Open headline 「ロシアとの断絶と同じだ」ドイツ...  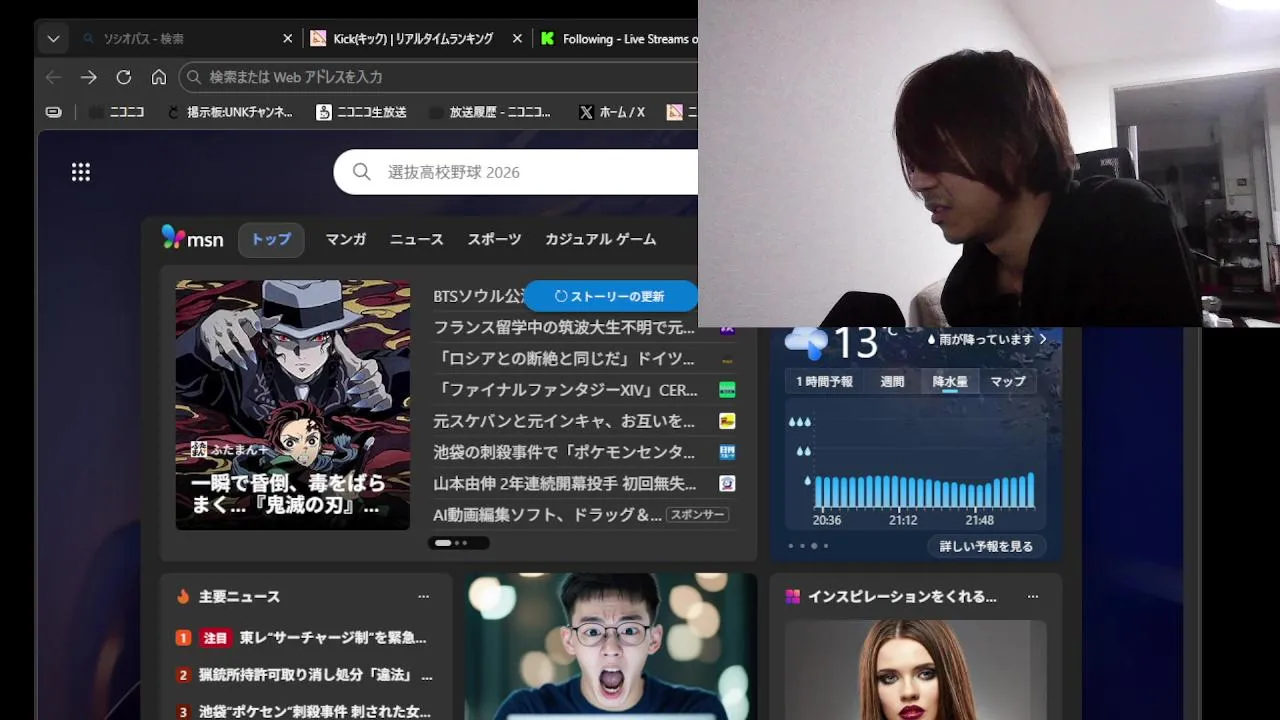[564, 358]
